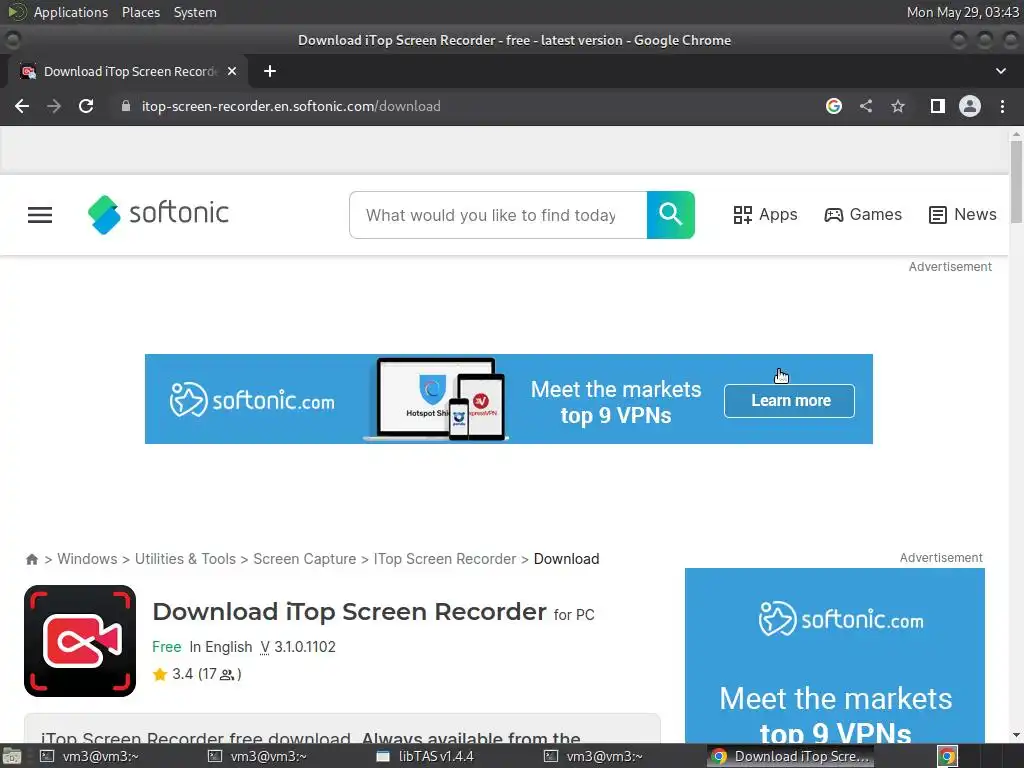Open the Applications menu
This screenshot has height=768, width=1024.
[x=71, y=12]
